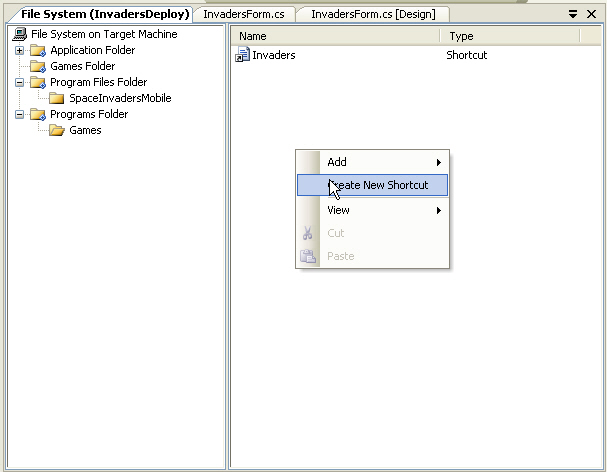
Task: Sort by the Type column header
Action: pyautogui.click(x=510, y=36)
